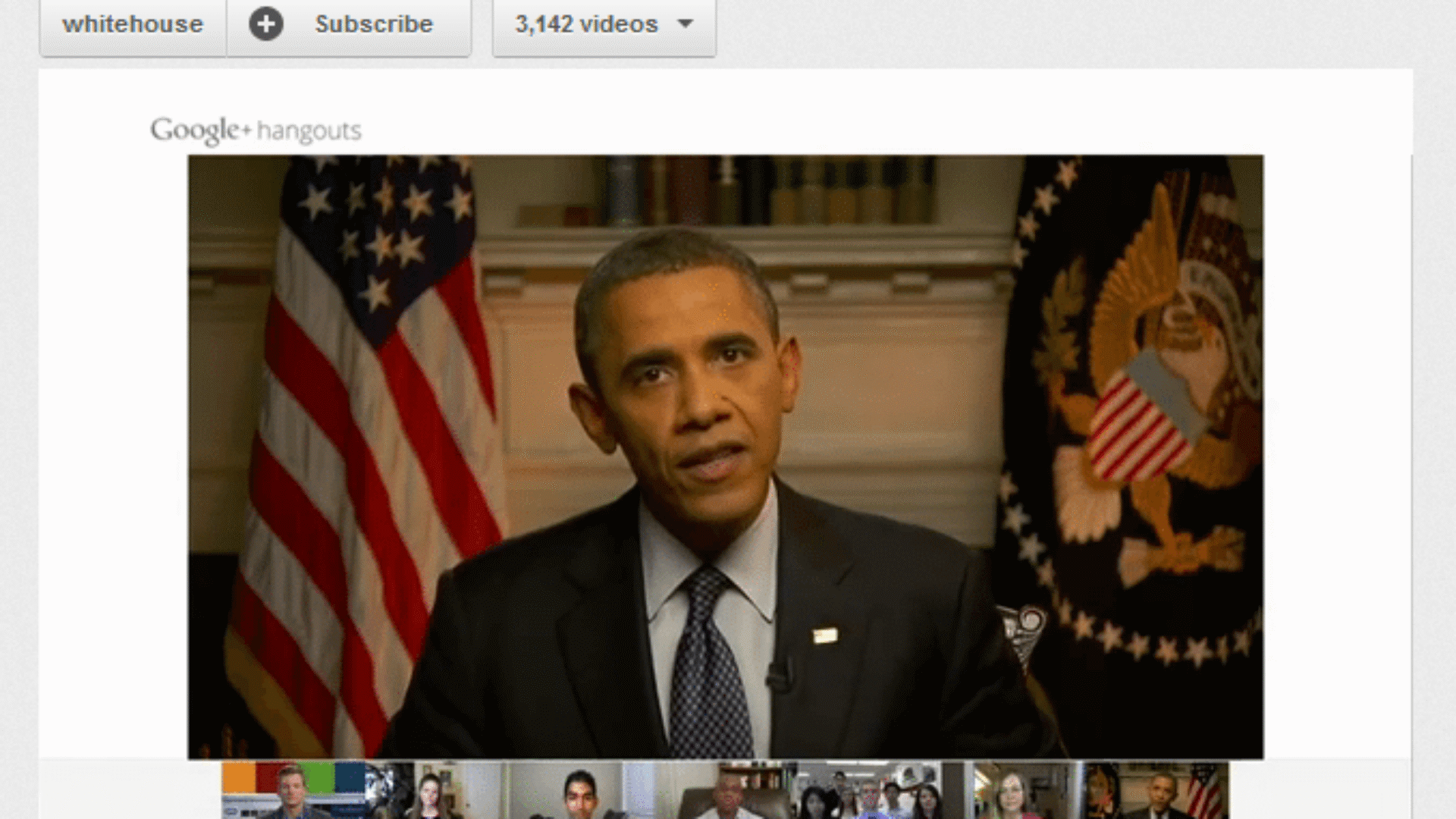
Task: Select the dimly lit second participant thumbnail
Action: click(x=391, y=792)
